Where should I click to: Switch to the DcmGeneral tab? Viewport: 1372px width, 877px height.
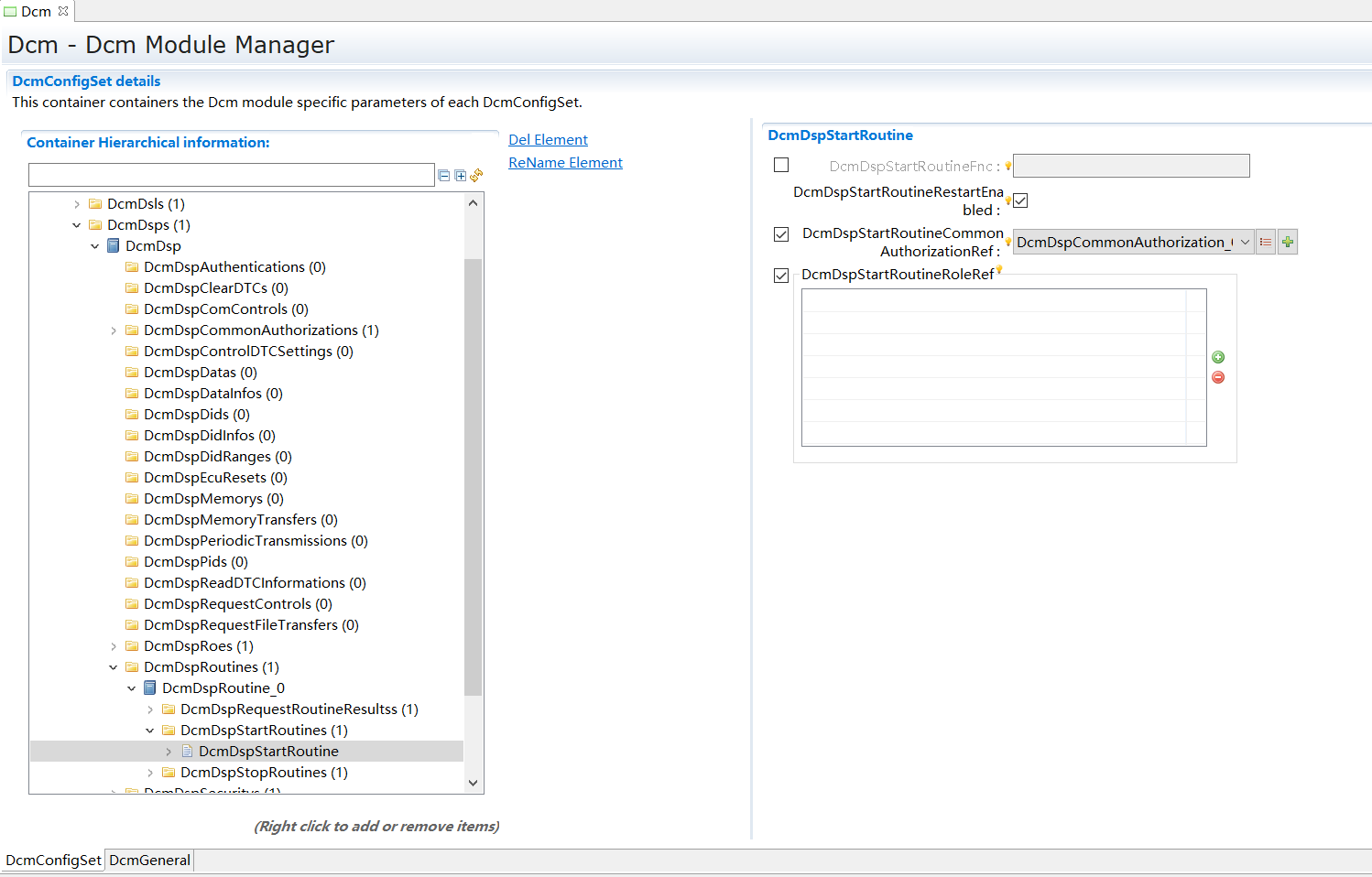pyautogui.click(x=149, y=861)
